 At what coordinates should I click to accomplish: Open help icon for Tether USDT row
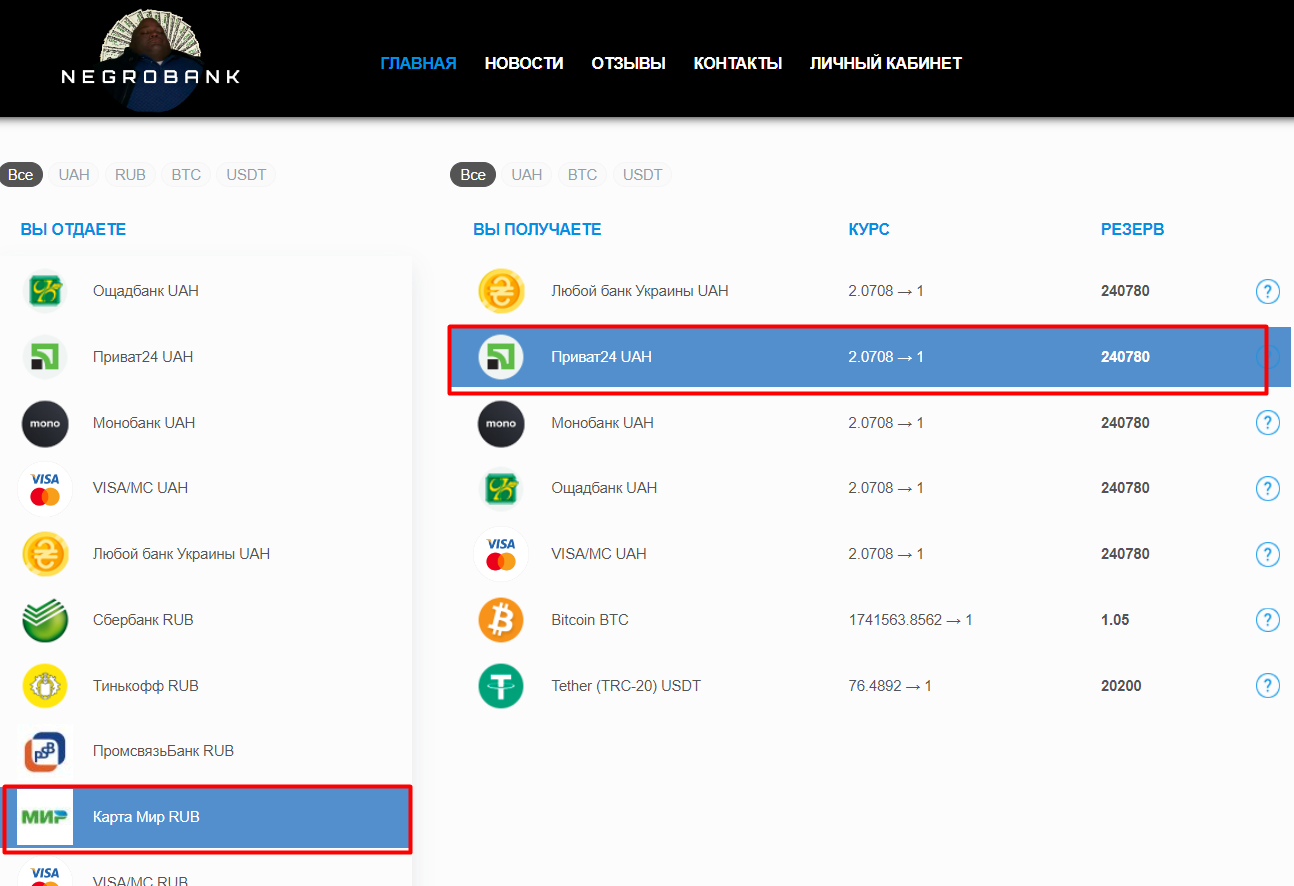1267,686
